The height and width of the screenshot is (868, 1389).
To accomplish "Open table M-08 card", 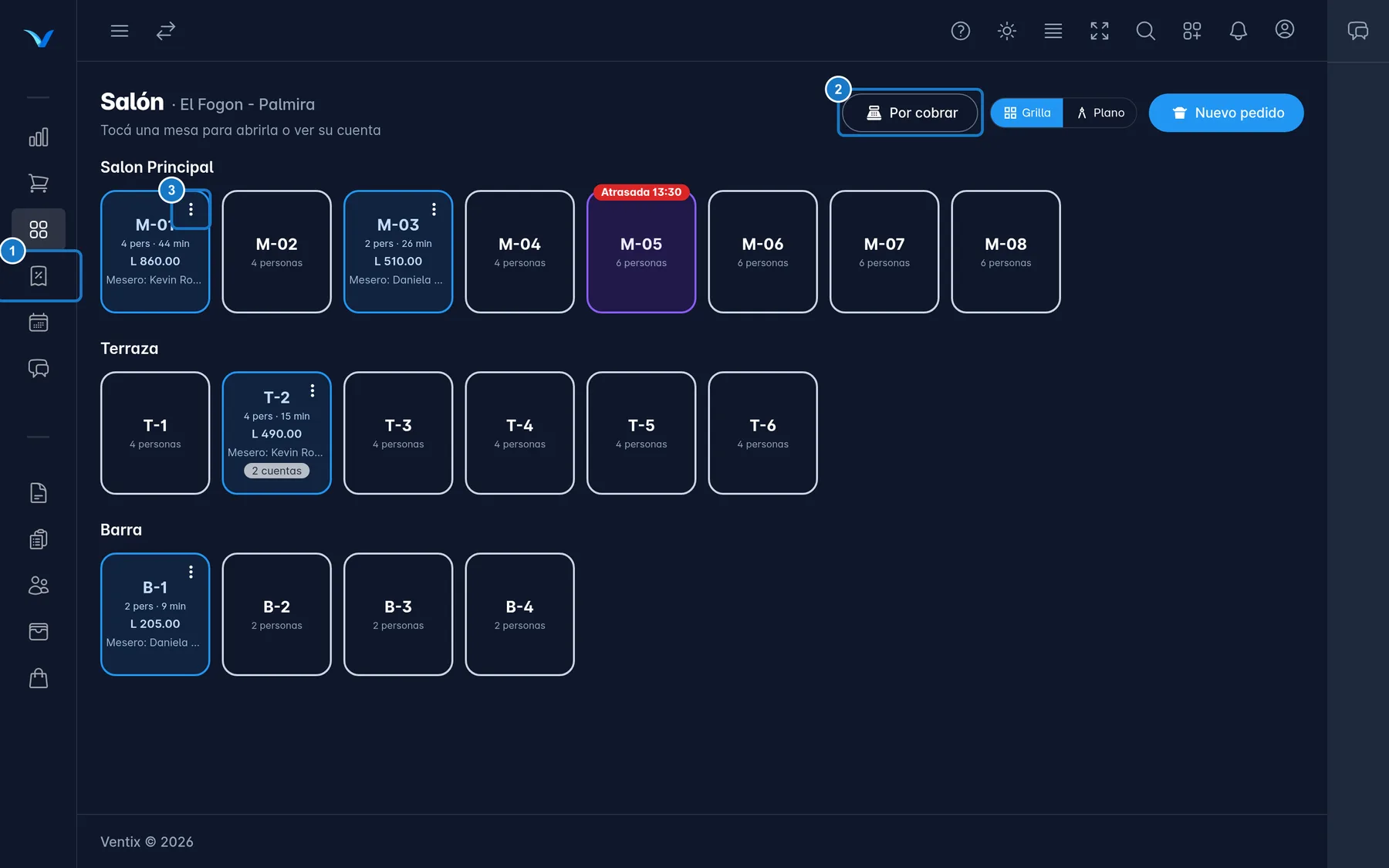I will 1006,252.
